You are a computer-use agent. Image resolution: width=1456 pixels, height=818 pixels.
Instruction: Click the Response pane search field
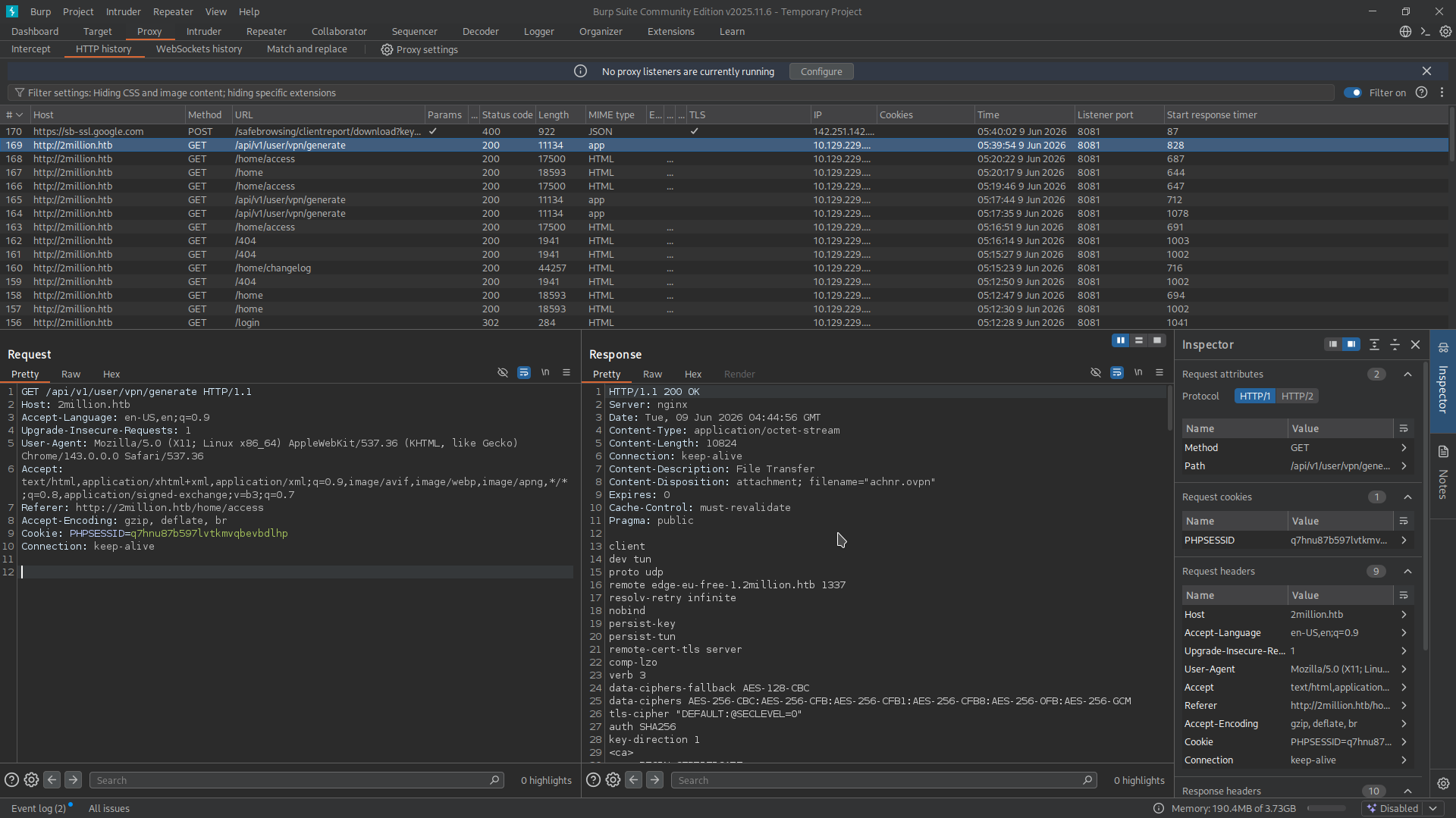(883, 780)
